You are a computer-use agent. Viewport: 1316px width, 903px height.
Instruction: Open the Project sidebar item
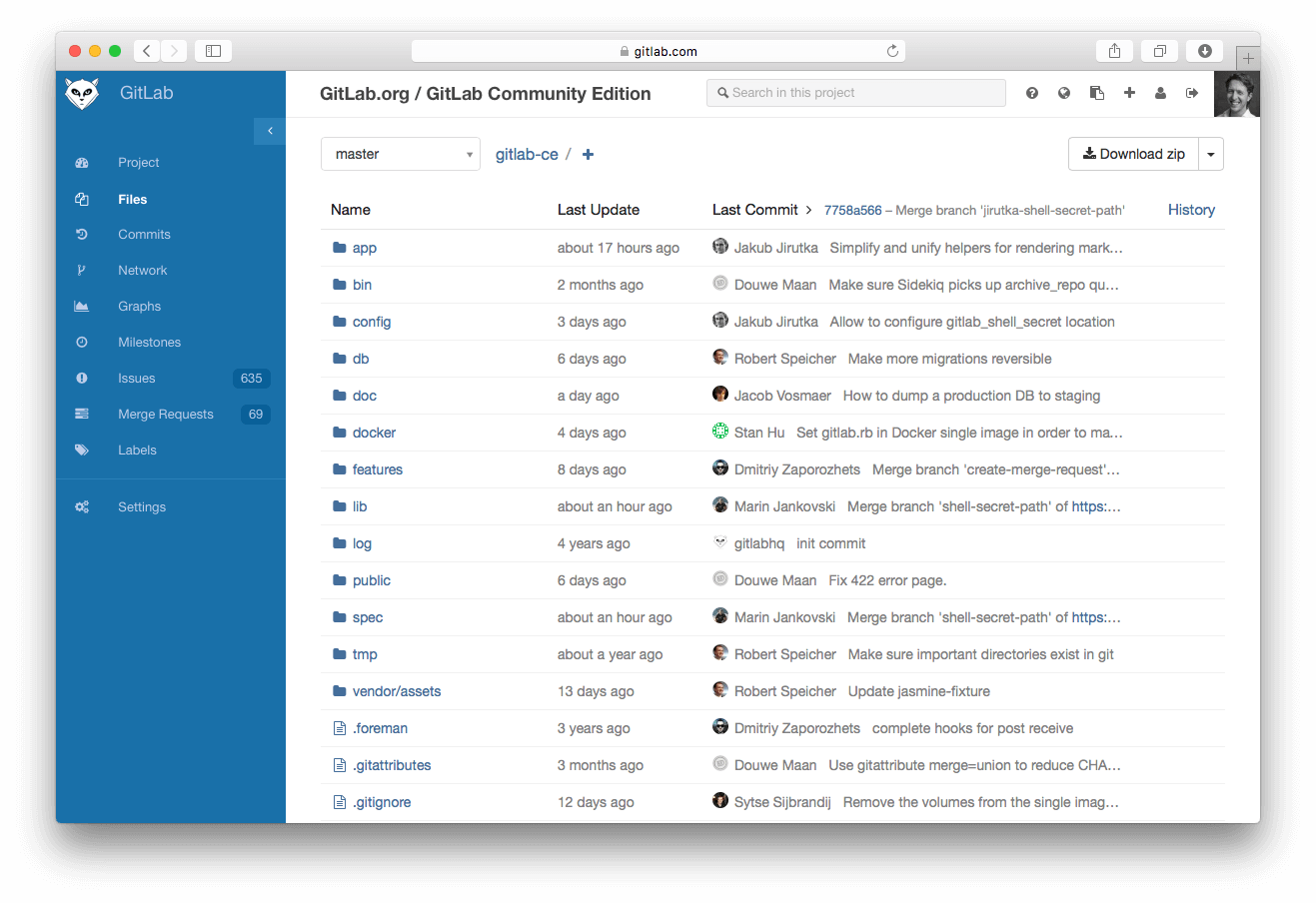point(138,162)
